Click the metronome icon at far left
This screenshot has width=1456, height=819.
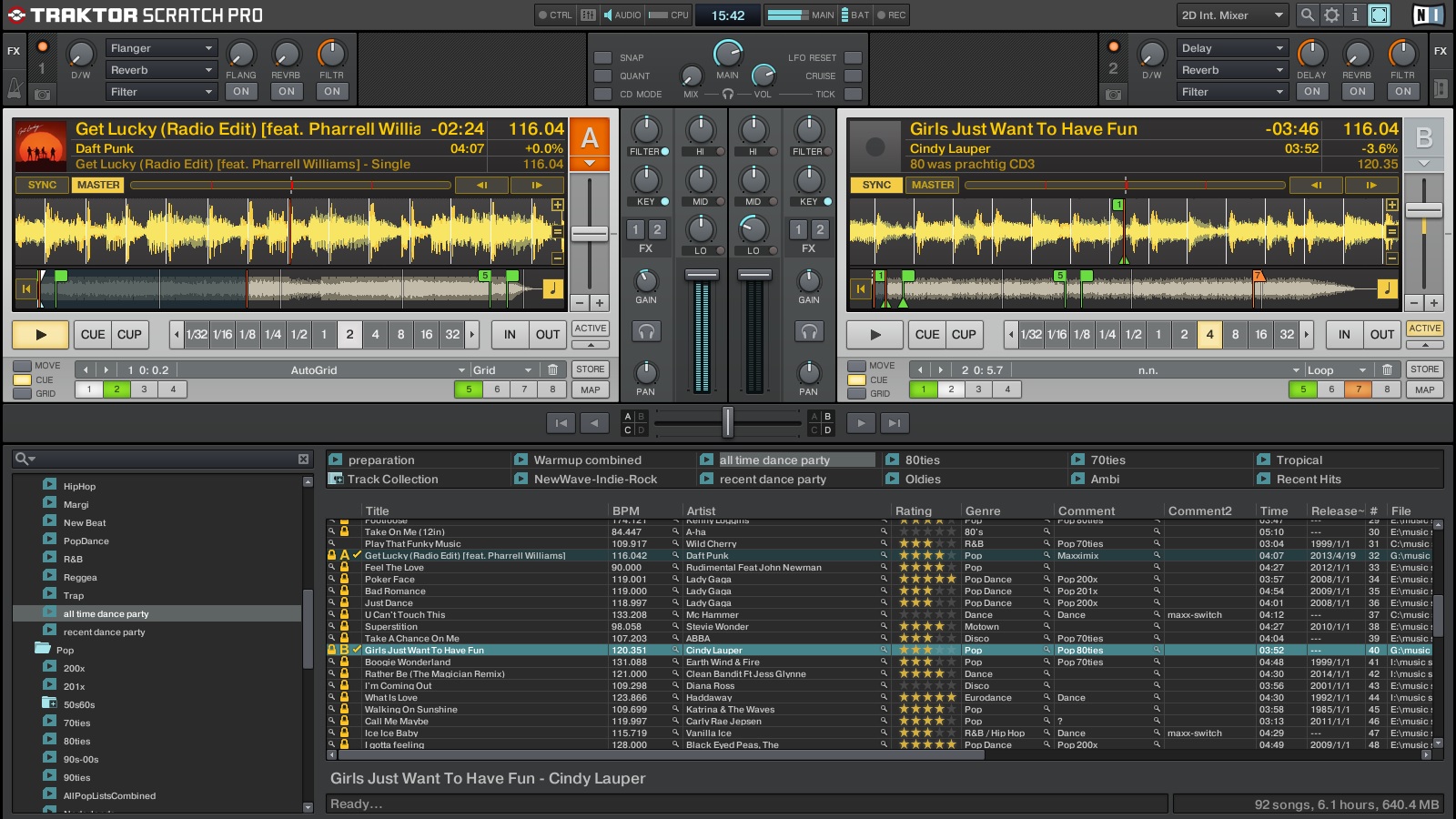click(x=15, y=88)
